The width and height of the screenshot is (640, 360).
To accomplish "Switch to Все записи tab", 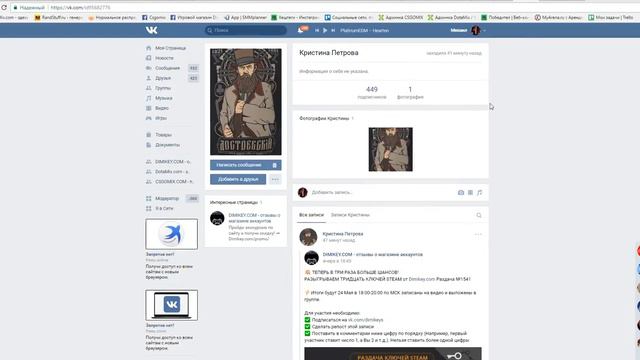I will [311, 215].
